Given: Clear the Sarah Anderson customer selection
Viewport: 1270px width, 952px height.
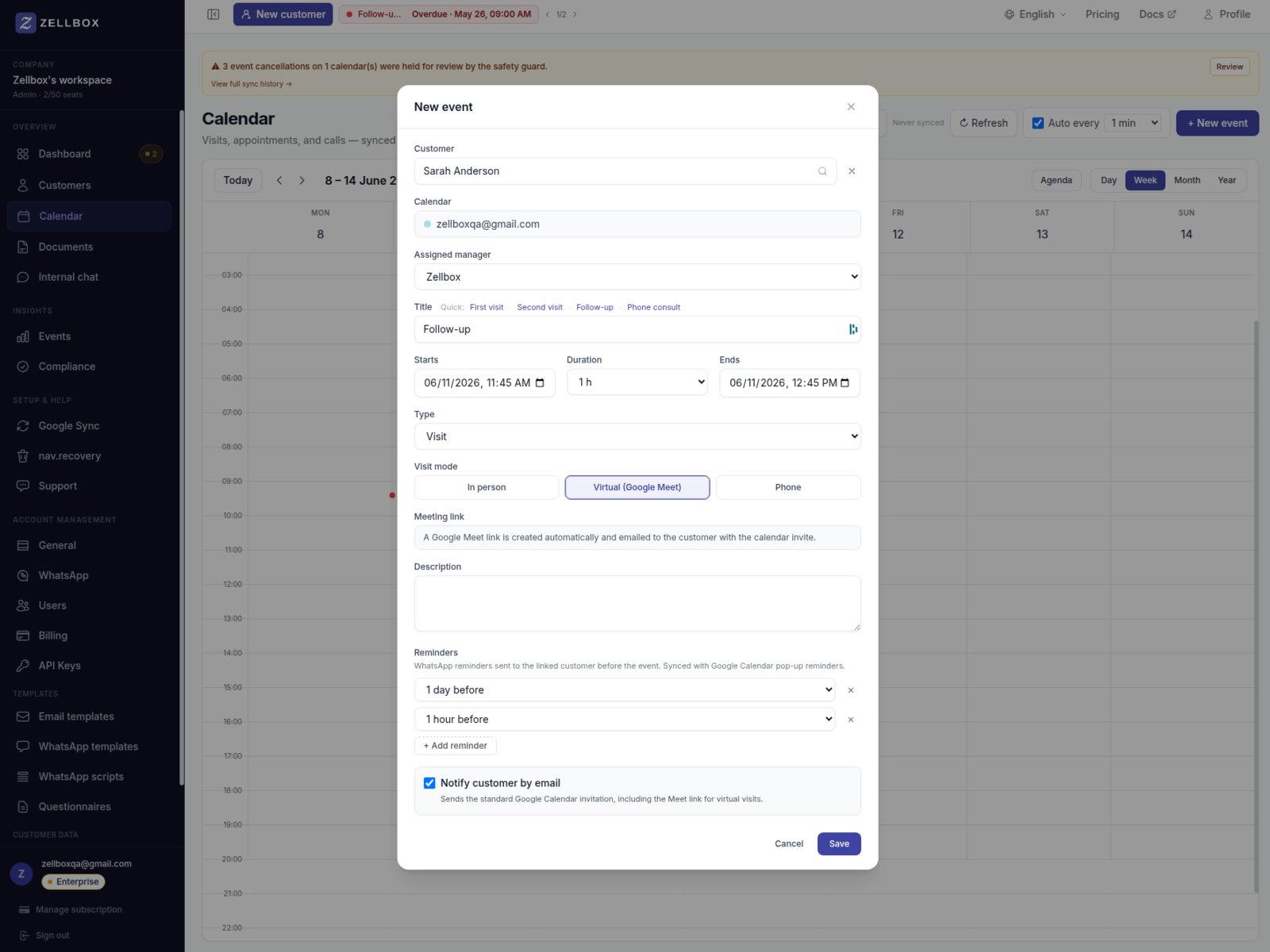Looking at the screenshot, I should click(x=852, y=171).
